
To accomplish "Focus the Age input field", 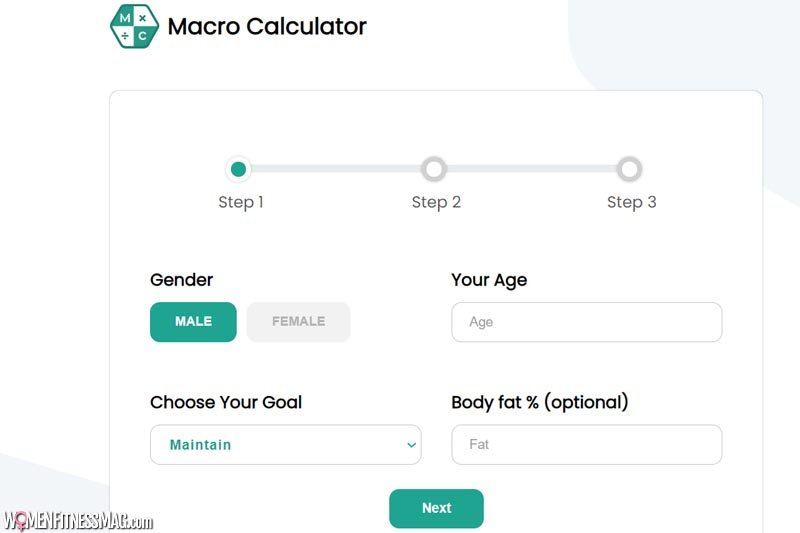I will click(587, 322).
